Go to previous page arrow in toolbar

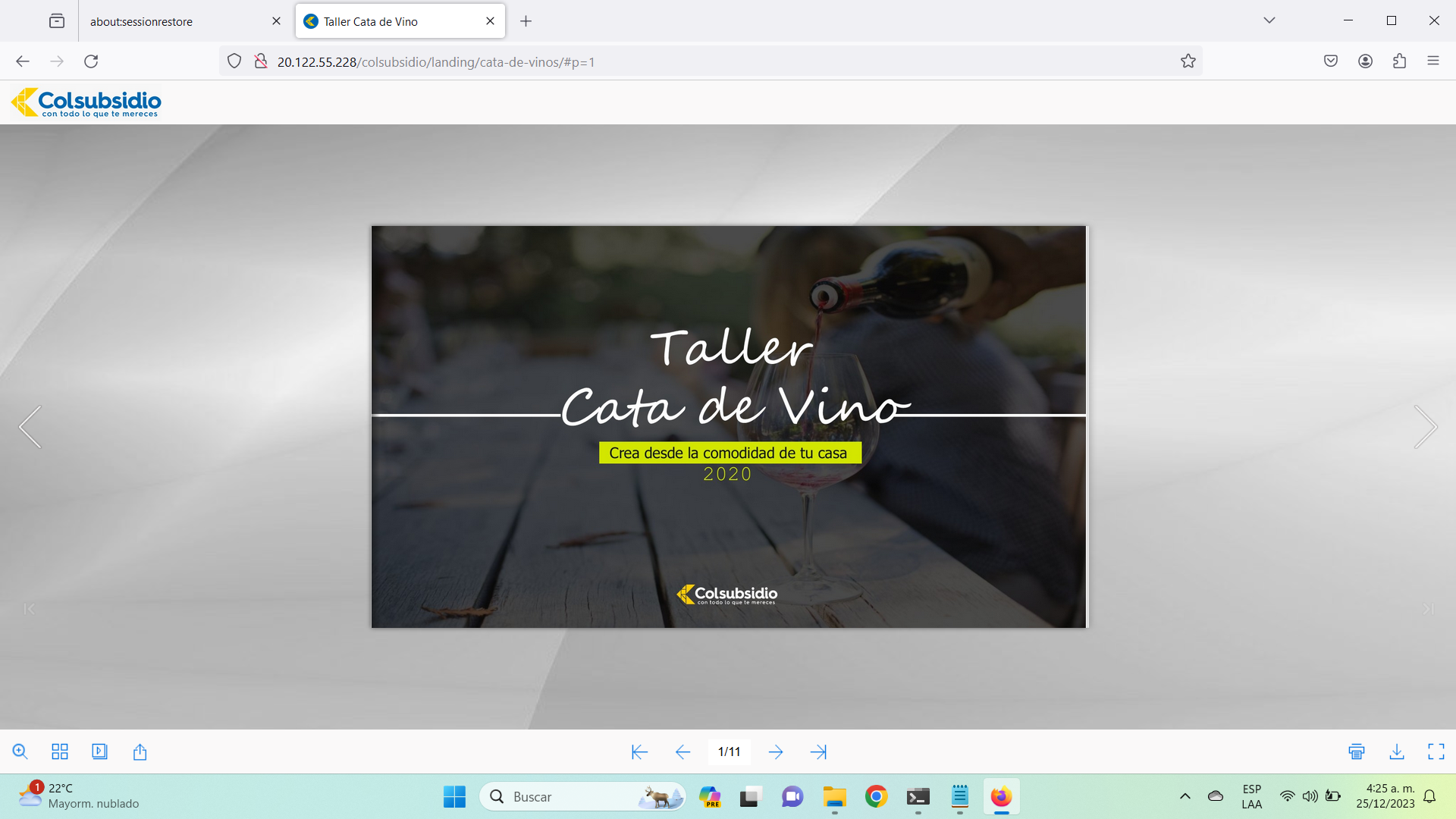tap(682, 752)
